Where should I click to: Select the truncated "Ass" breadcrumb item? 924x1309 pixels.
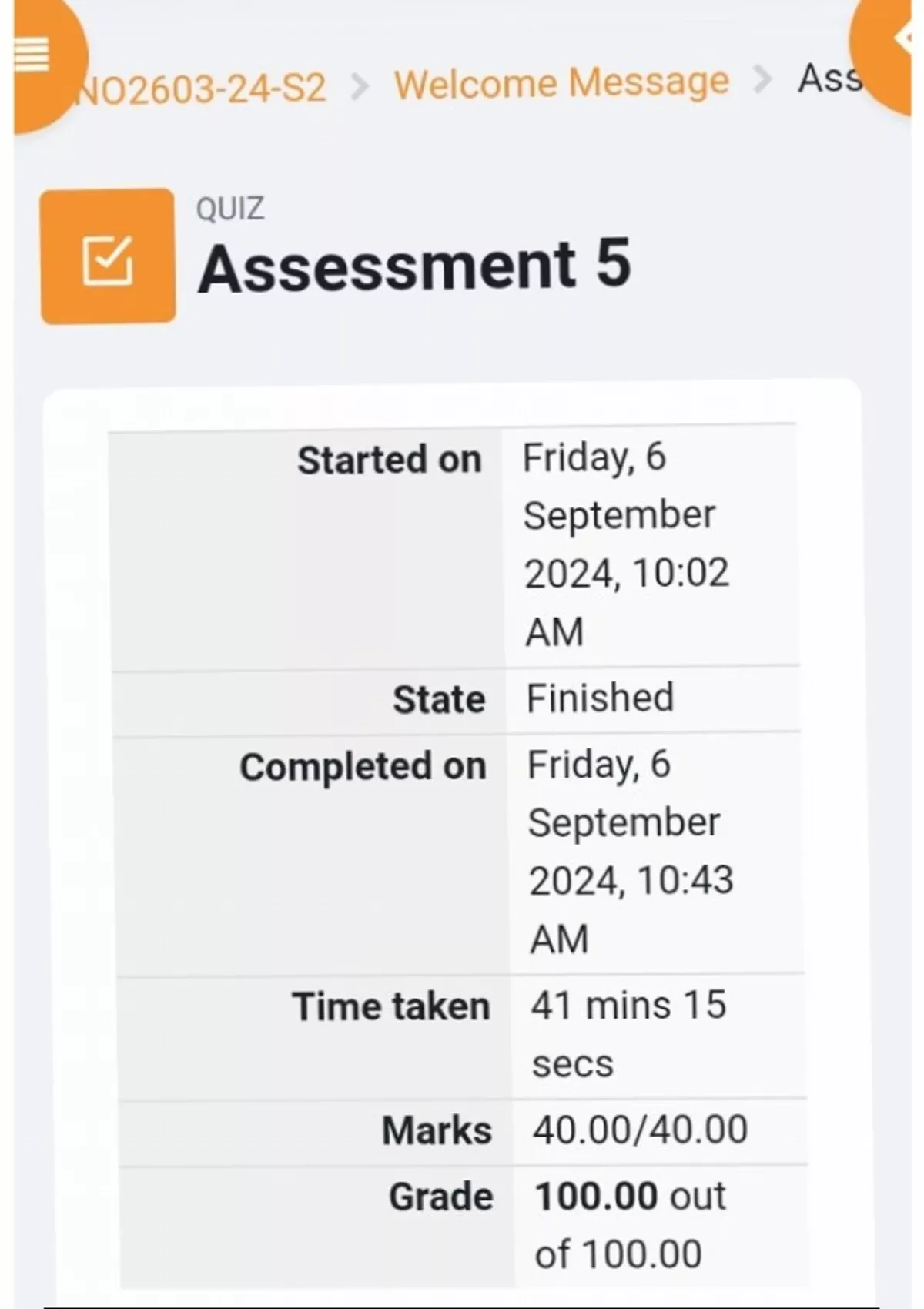click(829, 79)
